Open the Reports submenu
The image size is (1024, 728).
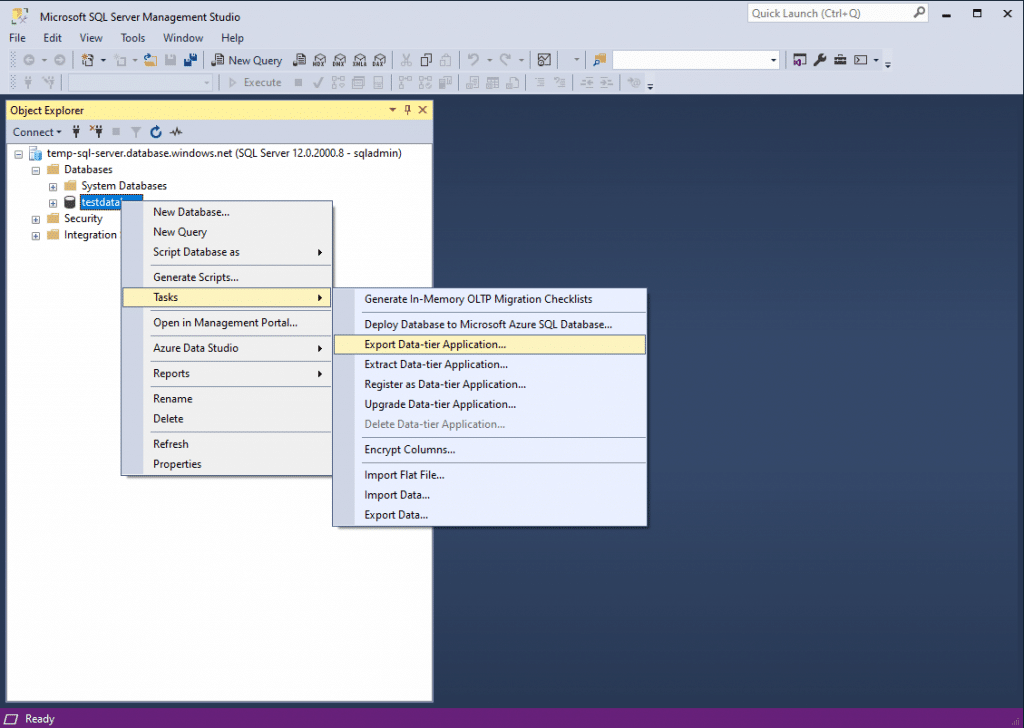click(x=227, y=373)
